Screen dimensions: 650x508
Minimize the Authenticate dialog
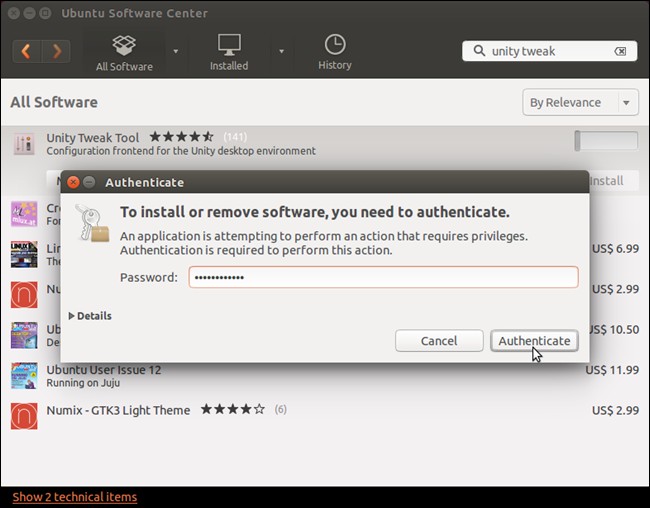point(89,182)
